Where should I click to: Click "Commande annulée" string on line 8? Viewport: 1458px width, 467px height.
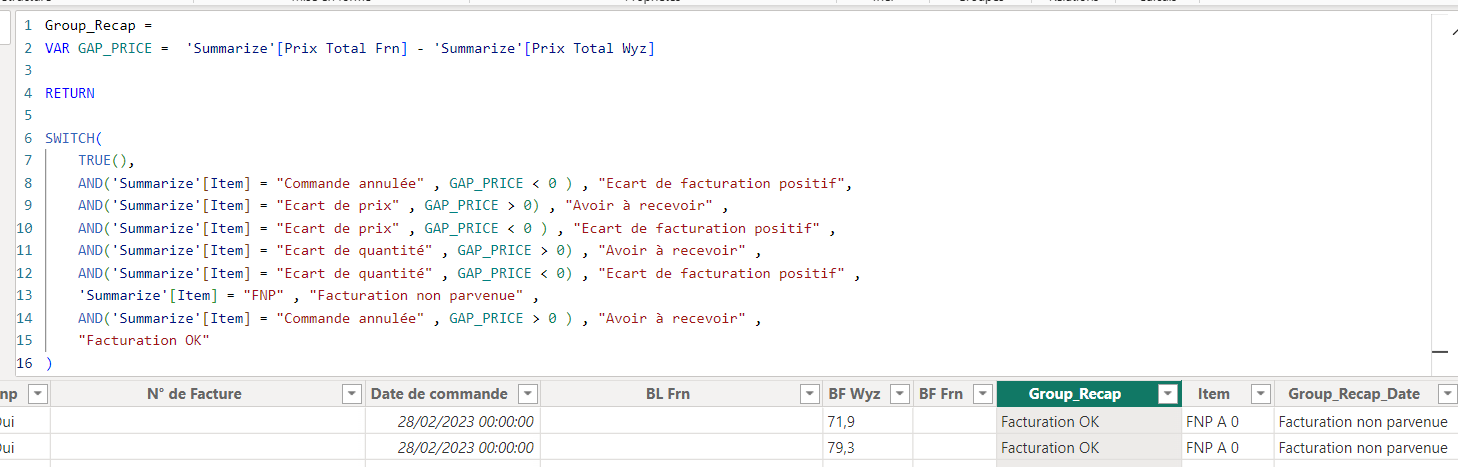(x=350, y=183)
